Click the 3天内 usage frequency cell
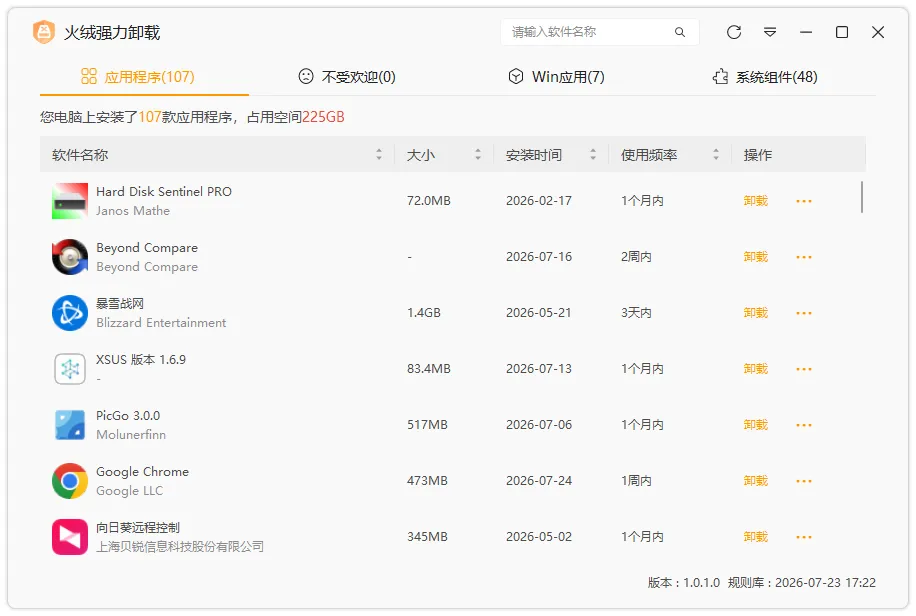Screen dimensions: 916x616 (x=636, y=313)
